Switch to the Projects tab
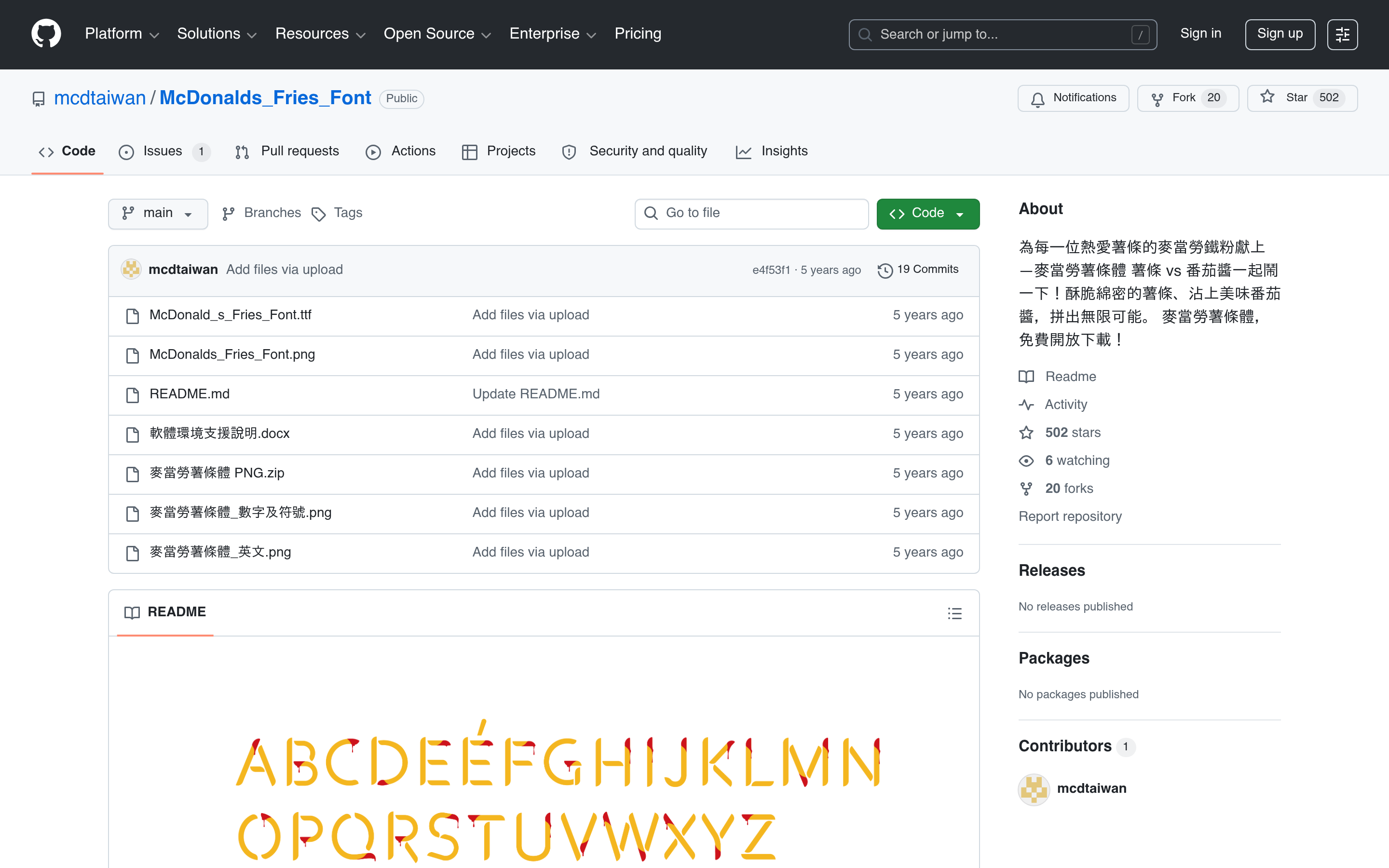This screenshot has width=1389, height=868. pyautogui.click(x=498, y=151)
